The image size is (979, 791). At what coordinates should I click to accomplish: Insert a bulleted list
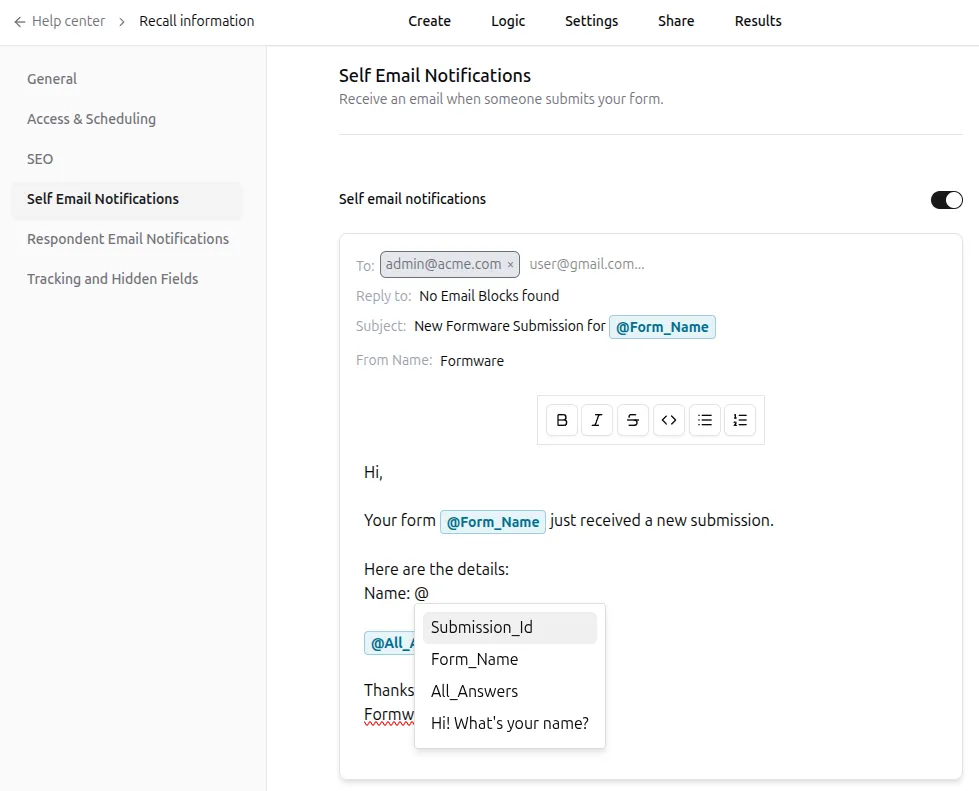pos(705,420)
